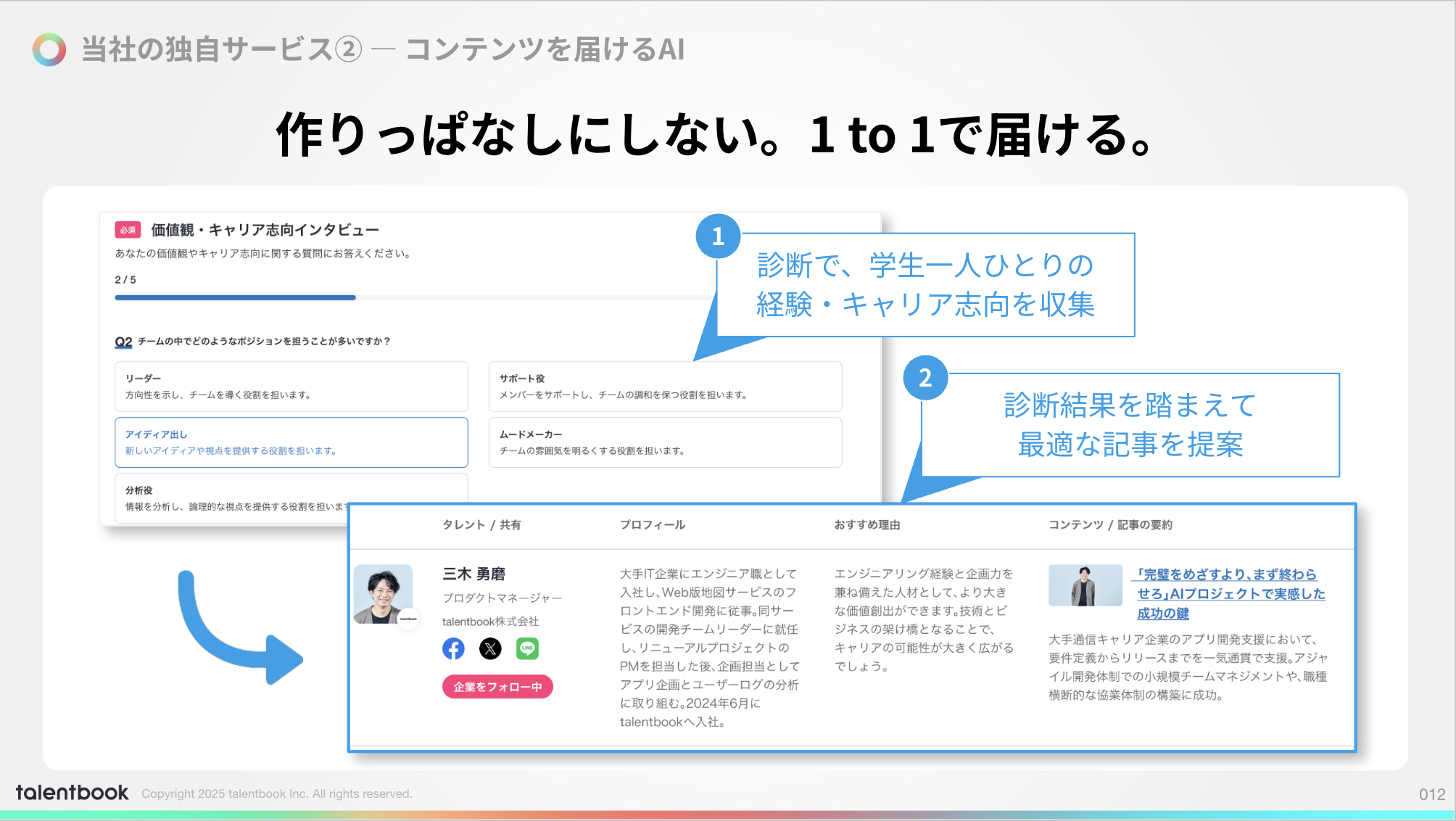Choose the アイディア出し answer option
This screenshot has width=1456, height=821.
pyautogui.click(x=291, y=442)
